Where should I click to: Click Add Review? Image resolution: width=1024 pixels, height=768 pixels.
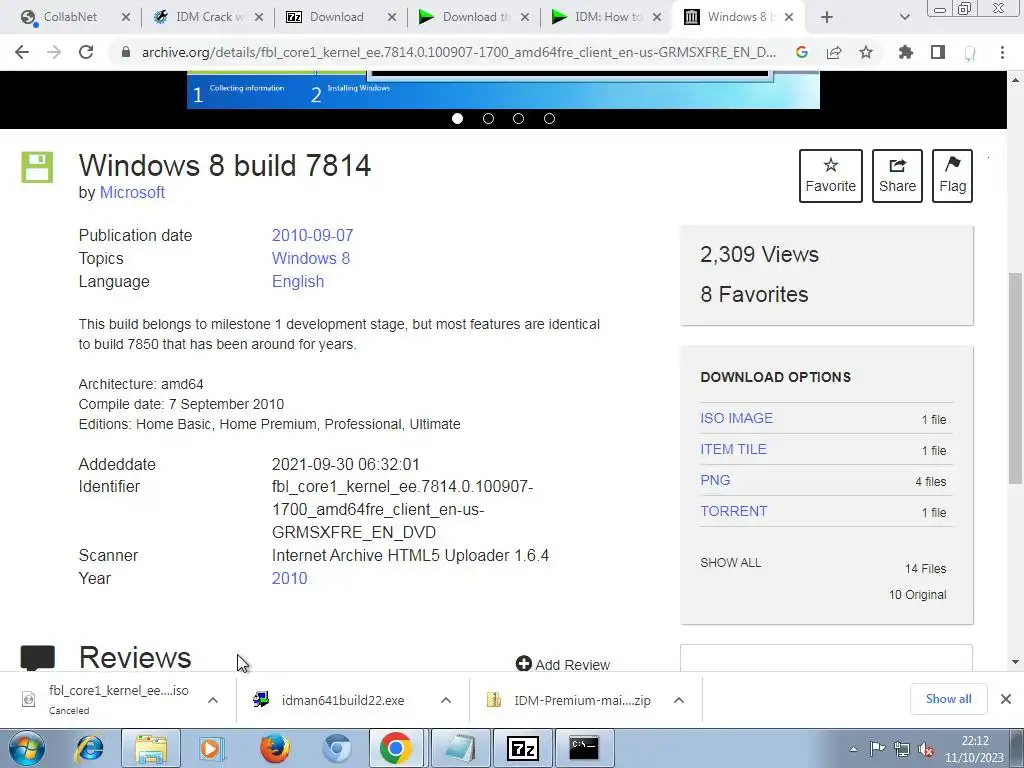coord(563,664)
